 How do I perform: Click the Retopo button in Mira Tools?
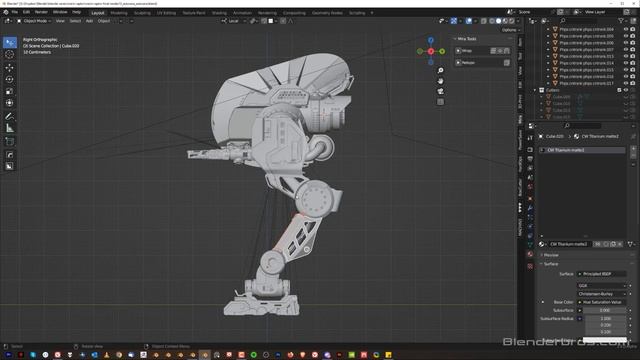tap(468, 63)
